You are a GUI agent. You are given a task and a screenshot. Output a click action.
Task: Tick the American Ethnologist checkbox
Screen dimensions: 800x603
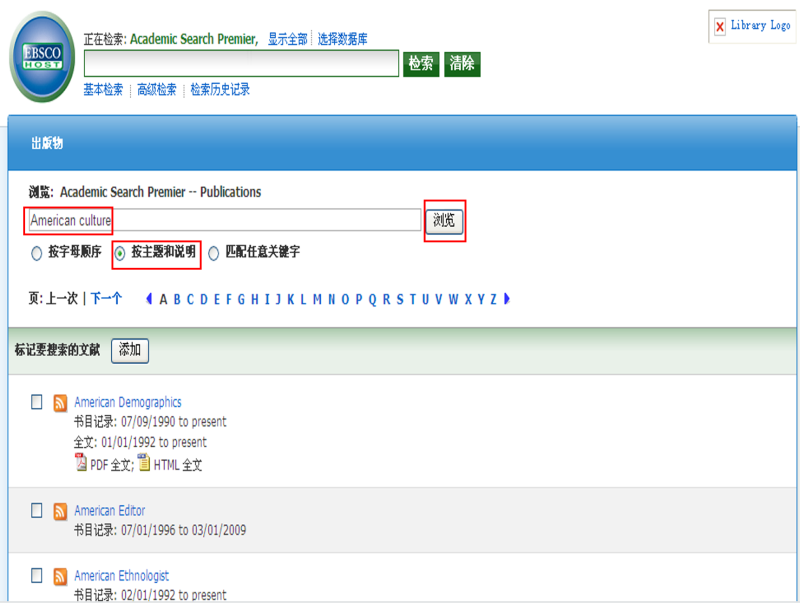pyautogui.click(x=37, y=575)
